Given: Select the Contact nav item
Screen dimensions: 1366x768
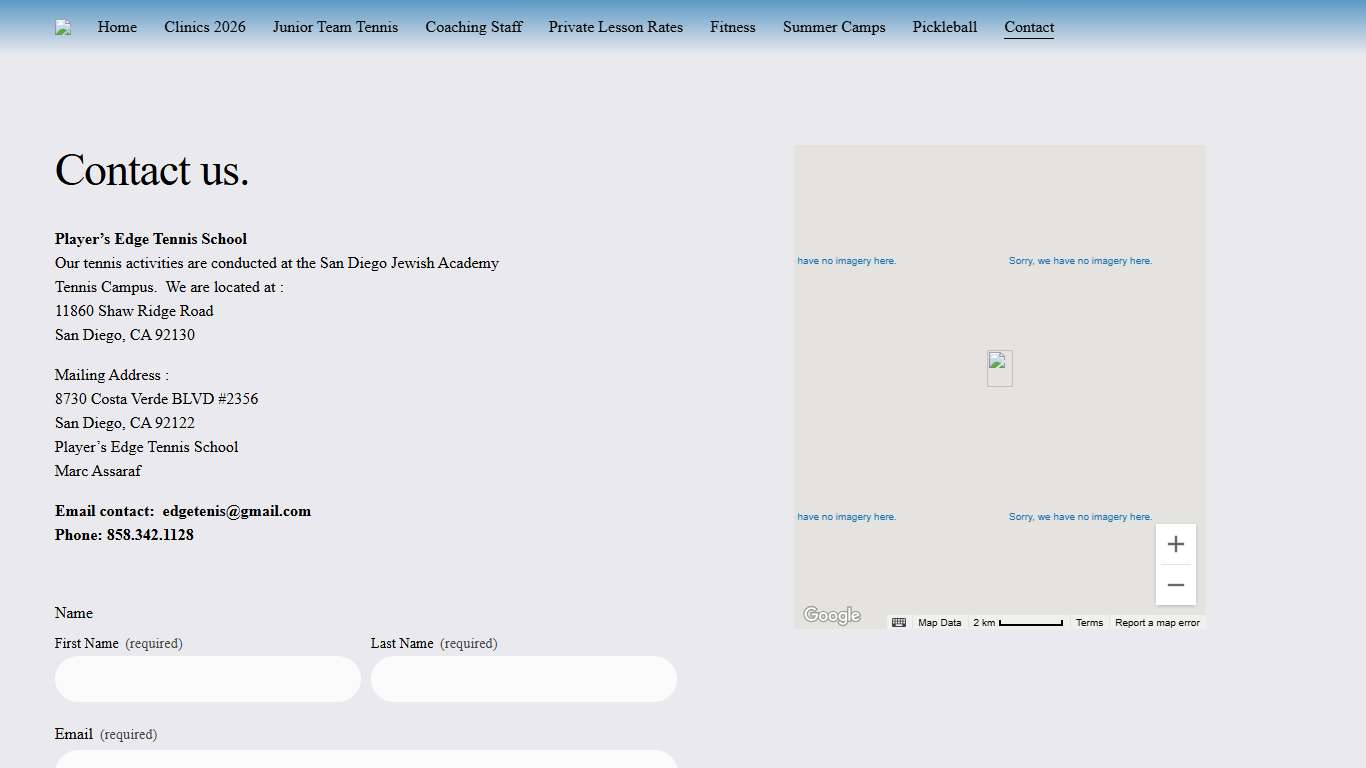Looking at the screenshot, I should pos(1029,27).
